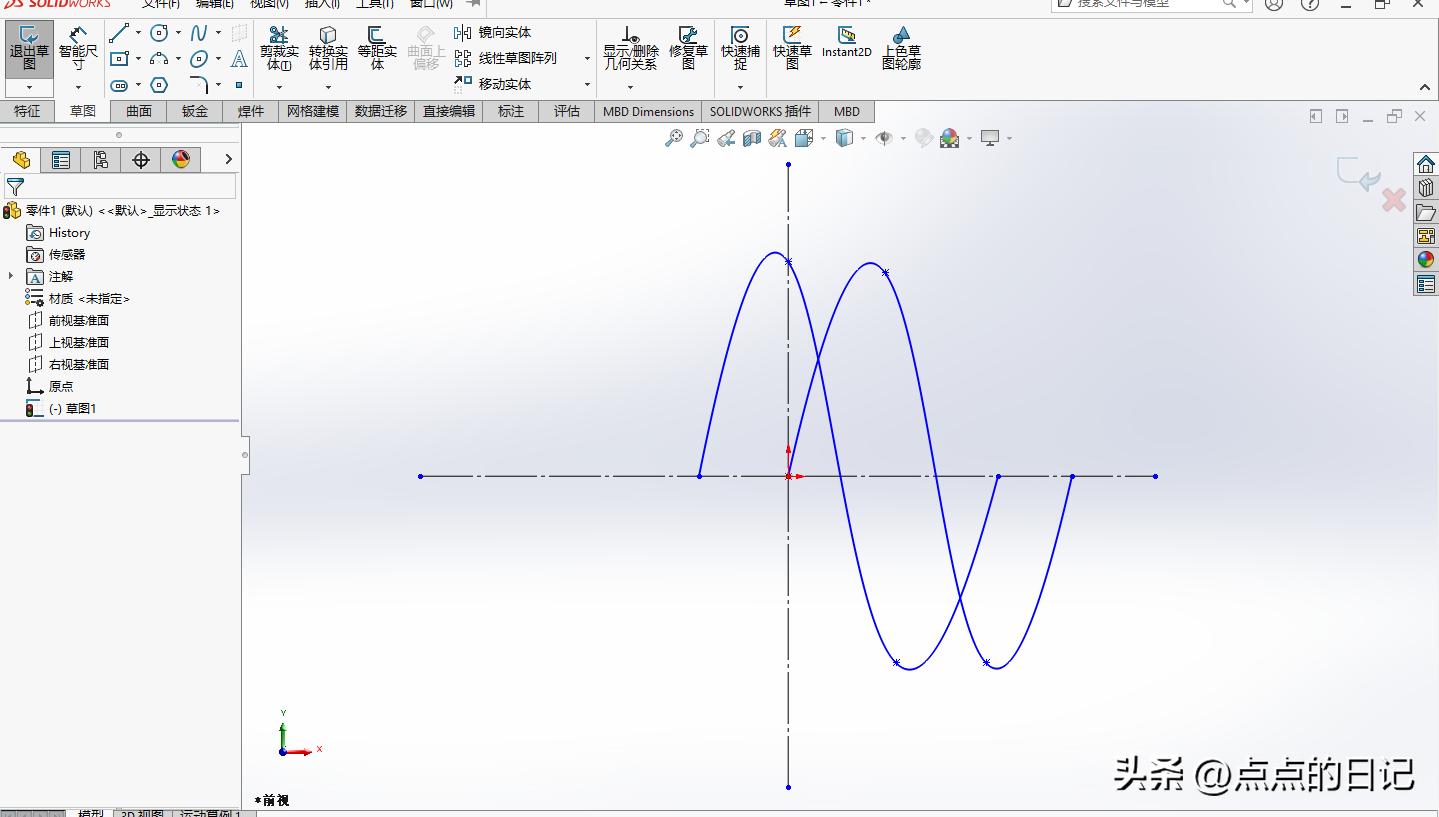
Task: Toggle Shaded Sketch Contours (上色草图轮廓)
Action: coord(901,48)
